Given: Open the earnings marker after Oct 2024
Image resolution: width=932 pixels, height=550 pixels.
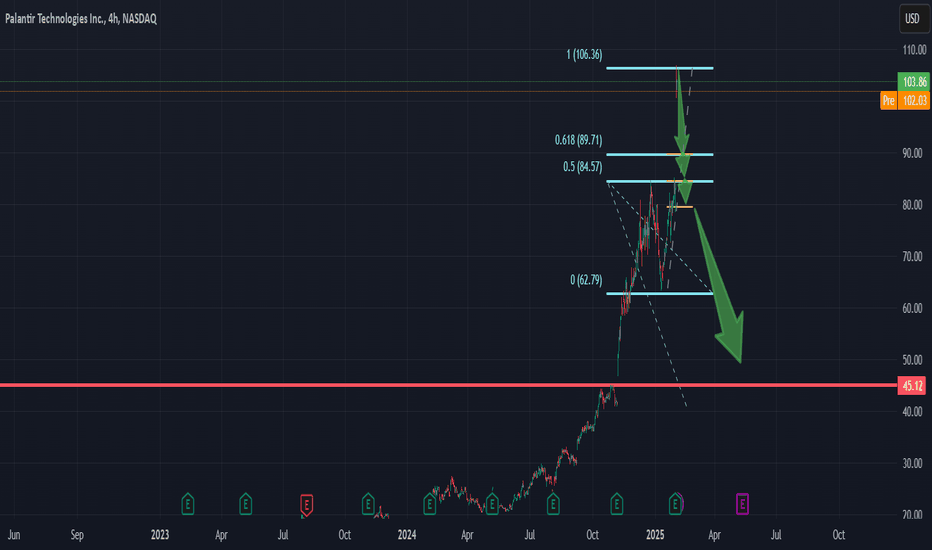Looking at the screenshot, I should [x=616, y=504].
